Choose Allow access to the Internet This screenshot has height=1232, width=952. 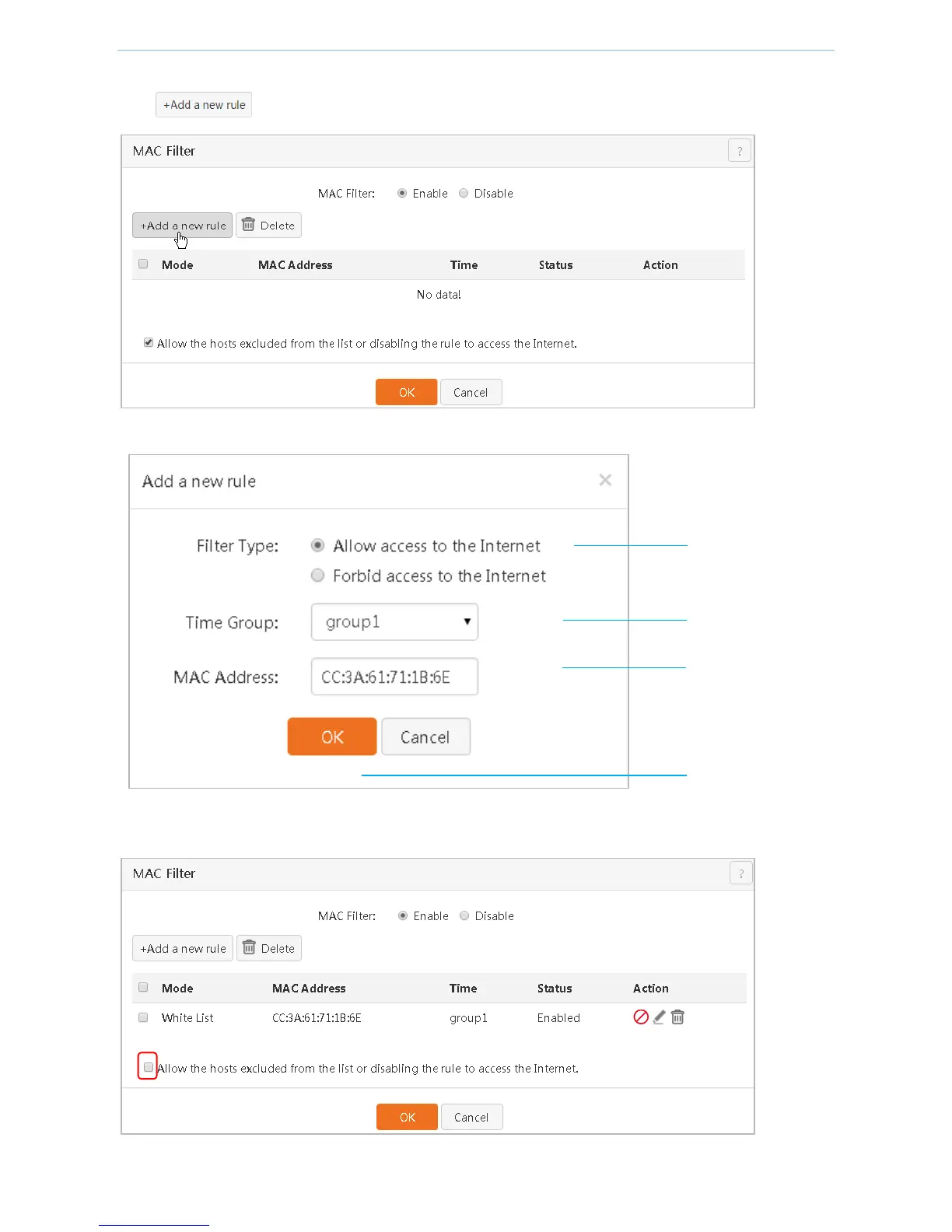[x=317, y=545]
